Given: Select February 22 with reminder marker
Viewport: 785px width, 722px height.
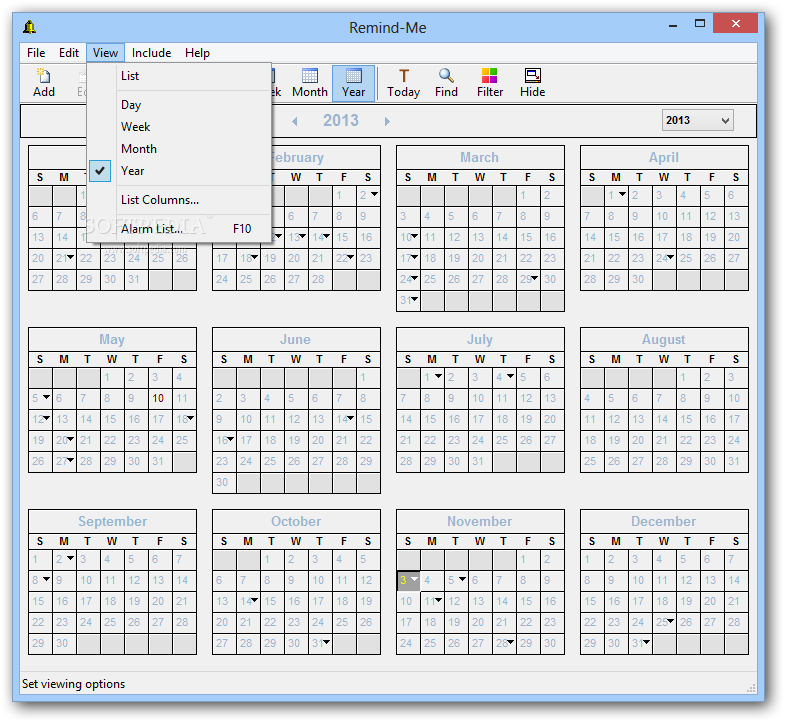Looking at the screenshot, I should [x=344, y=258].
